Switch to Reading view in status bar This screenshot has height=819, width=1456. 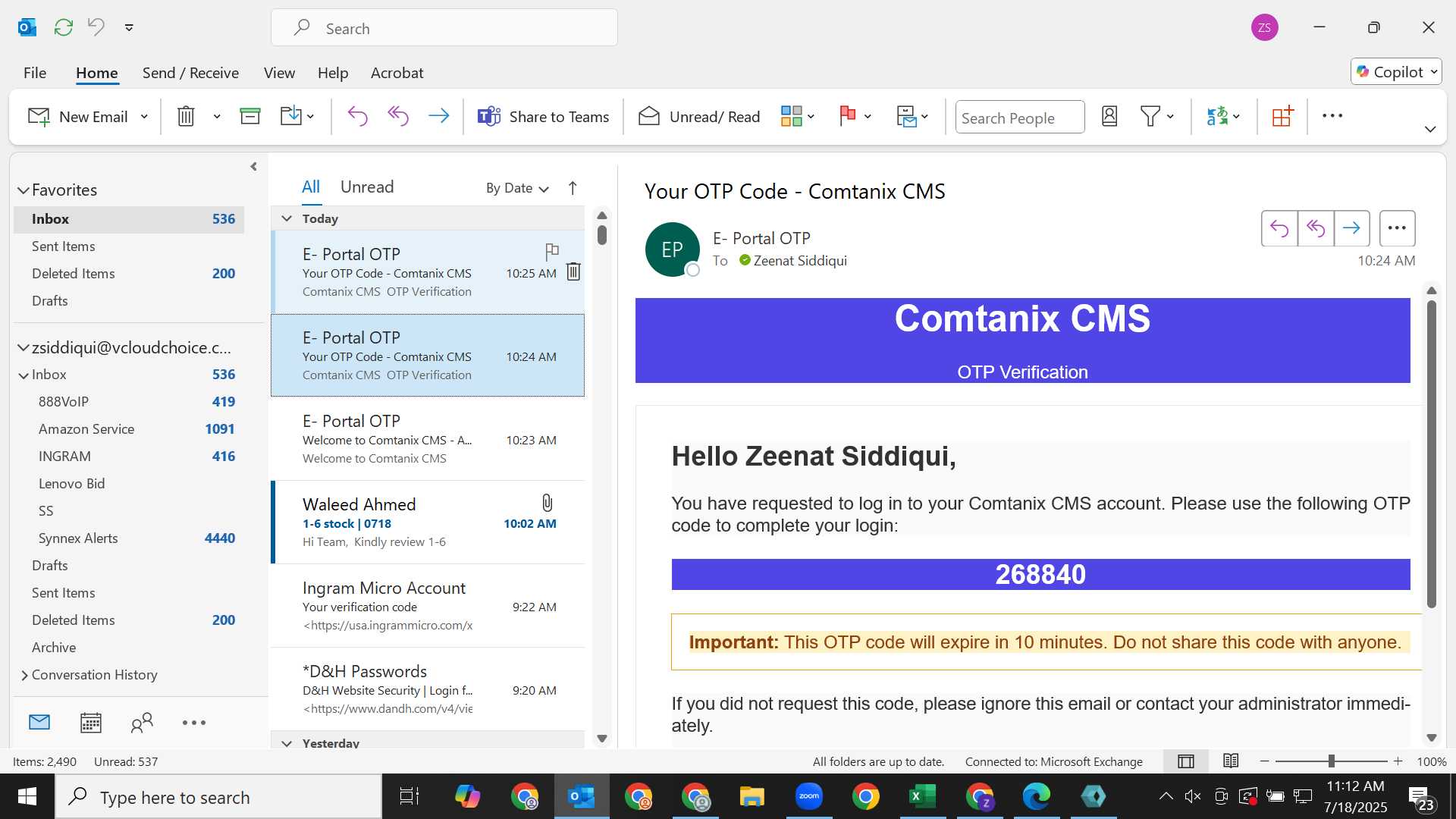[1231, 761]
